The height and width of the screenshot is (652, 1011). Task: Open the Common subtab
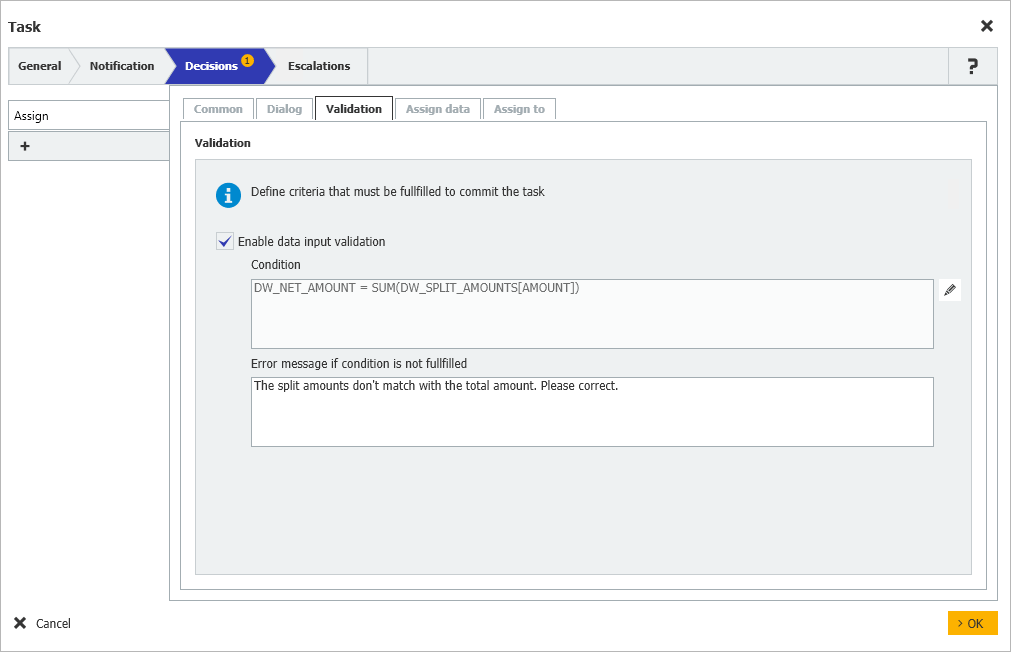point(218,109)
